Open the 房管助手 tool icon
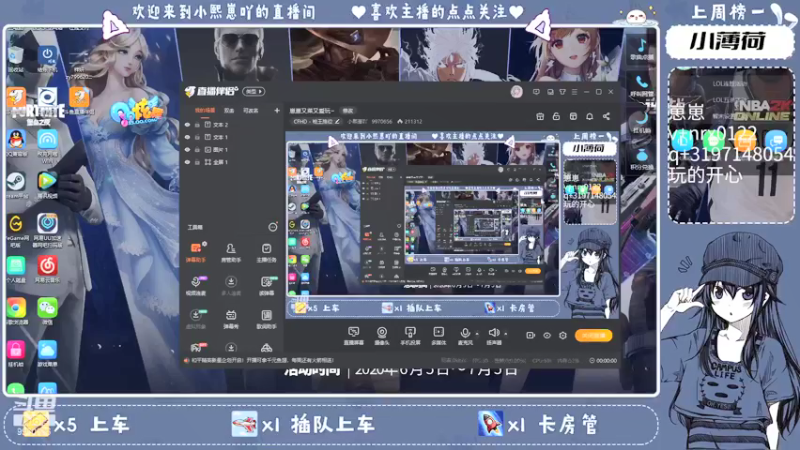The height and width of the screenshot is (450, 800). [231, 248]
